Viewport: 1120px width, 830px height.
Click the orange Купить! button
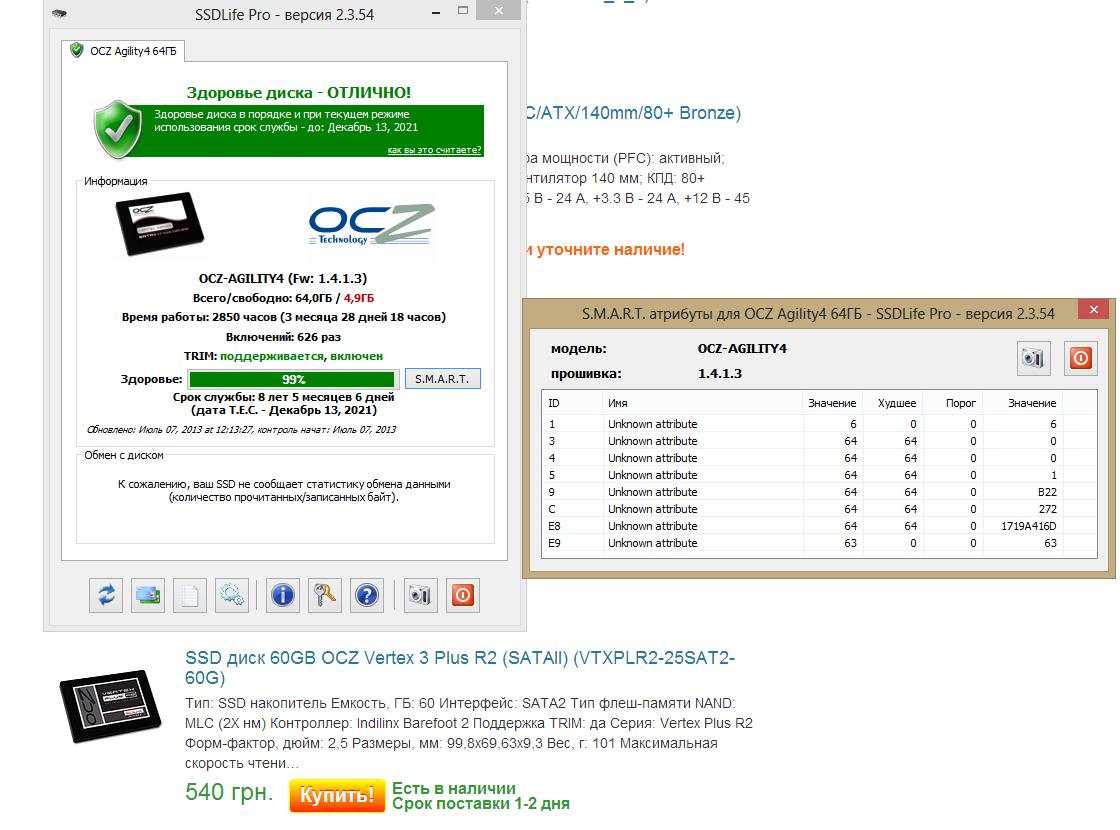coord(337,795)
